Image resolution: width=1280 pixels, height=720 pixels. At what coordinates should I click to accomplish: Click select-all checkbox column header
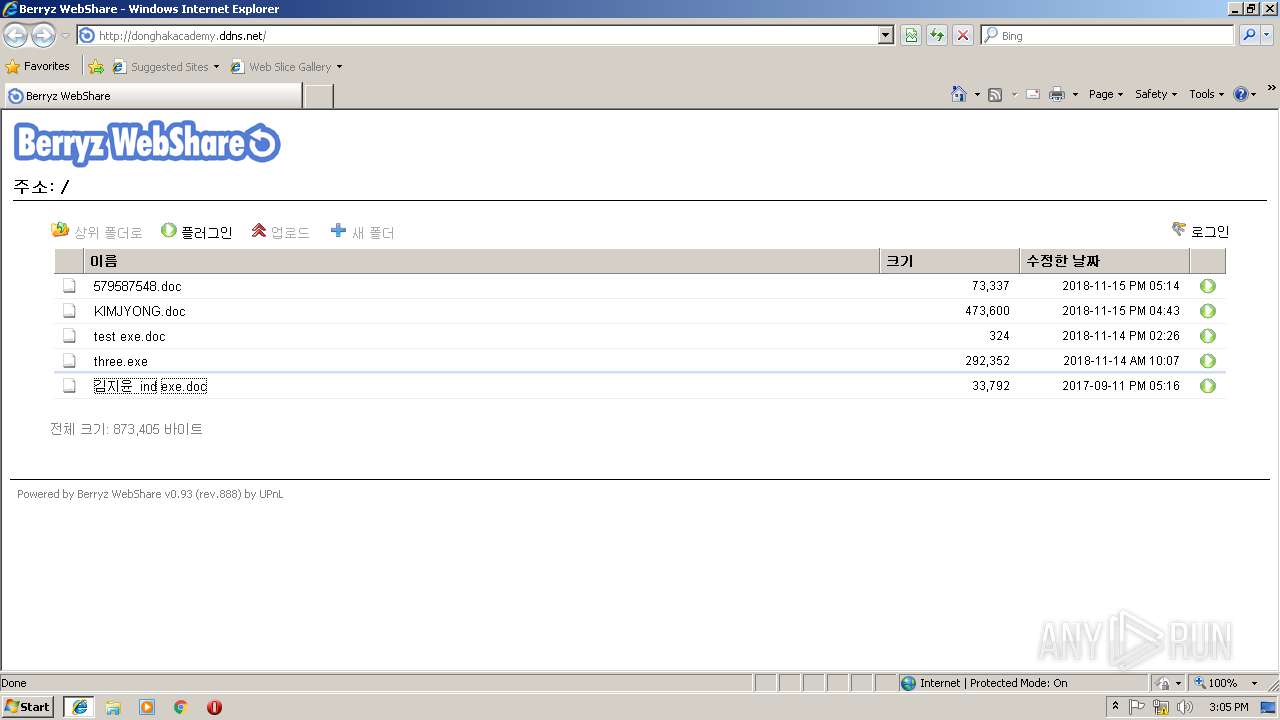69,261
